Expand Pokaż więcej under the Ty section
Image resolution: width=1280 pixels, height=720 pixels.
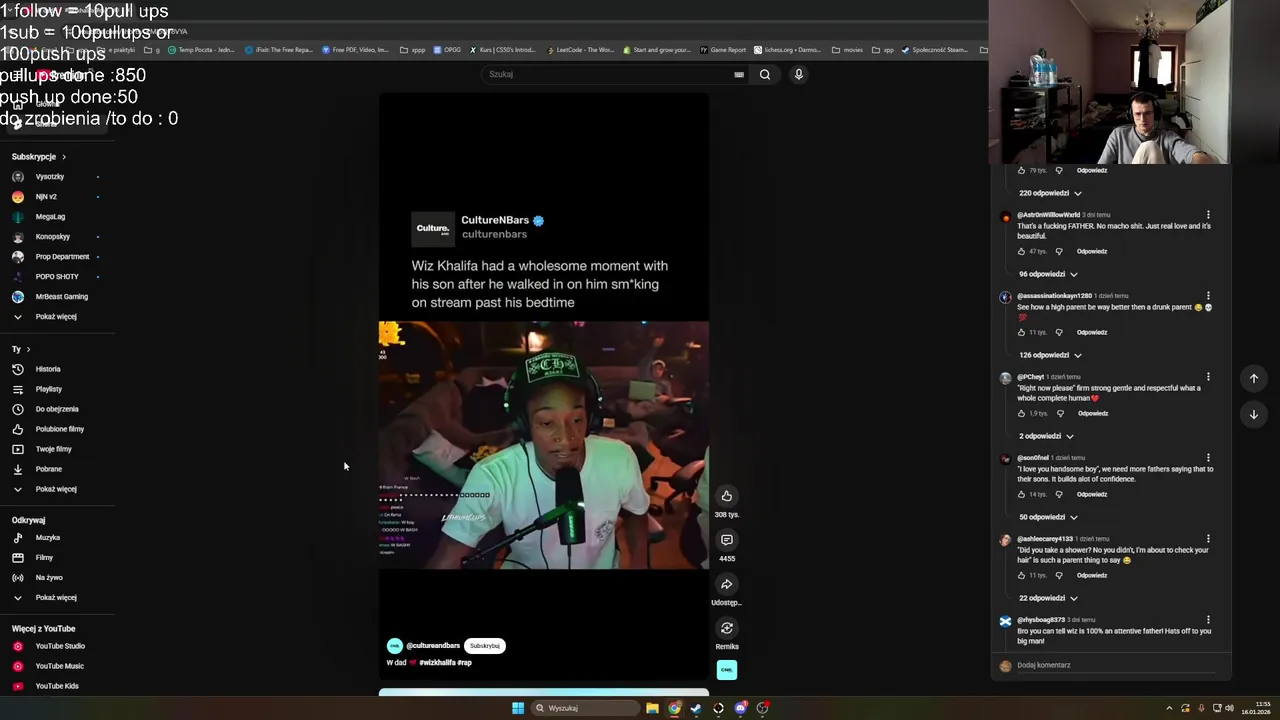pos(57,489)
